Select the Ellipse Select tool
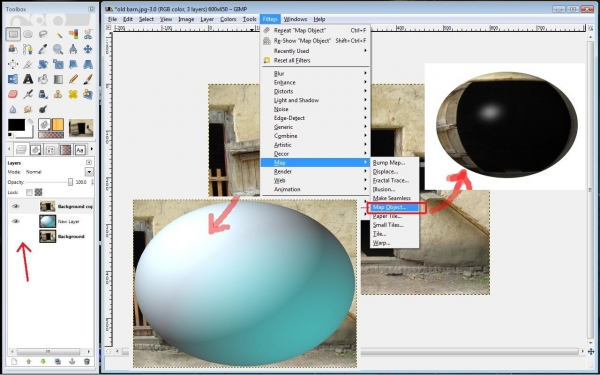Screen dimensions: 600x375 28,34
